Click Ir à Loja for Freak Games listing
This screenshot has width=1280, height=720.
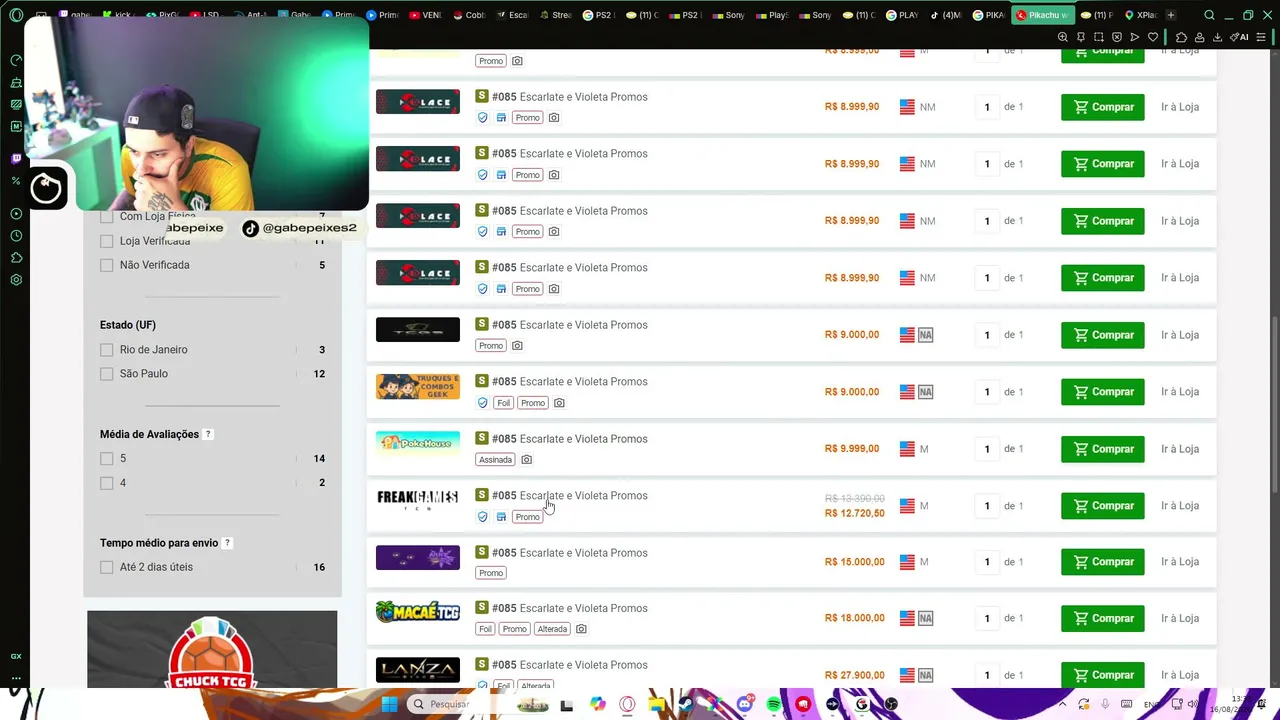tap(1180, 506)
